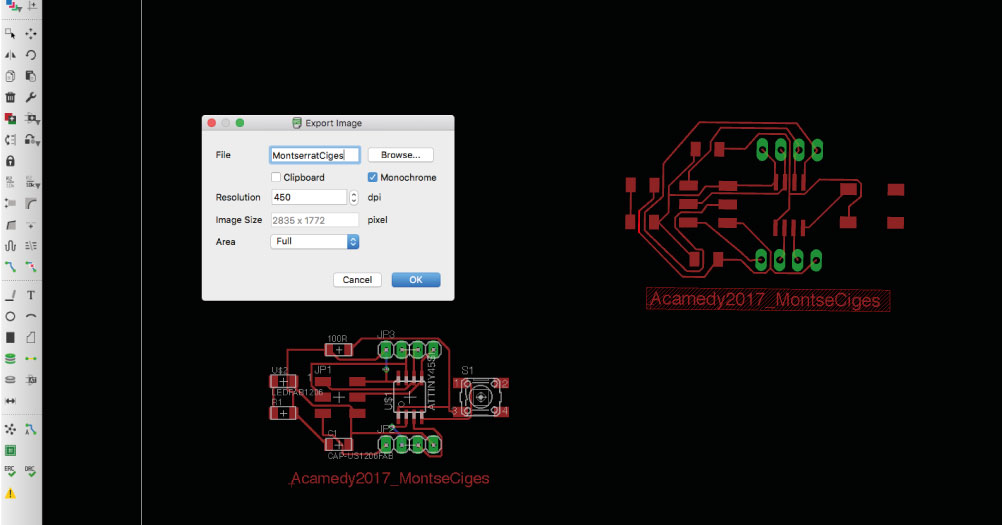The width and height of the screenshot is (1002, 525).
Task: Click the hatched Acamedy2017_MontseCiges text on right
Action: [768, 300]
